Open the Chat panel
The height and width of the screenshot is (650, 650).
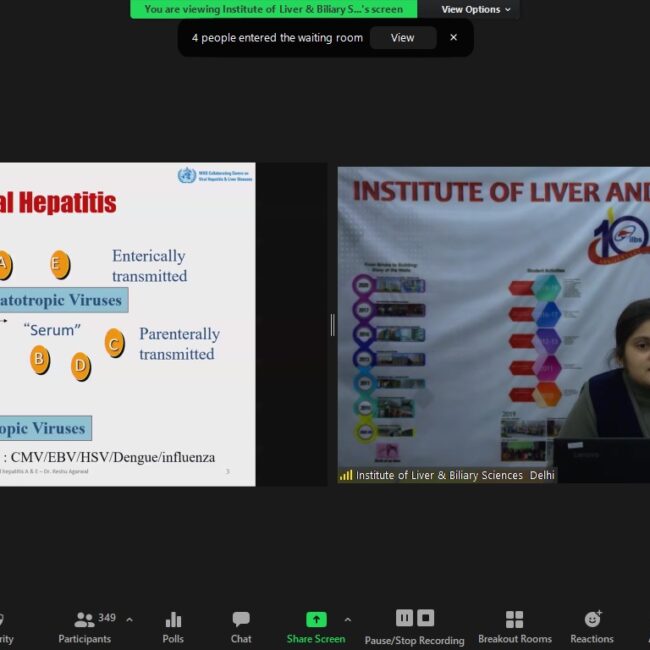pos(241,626)
